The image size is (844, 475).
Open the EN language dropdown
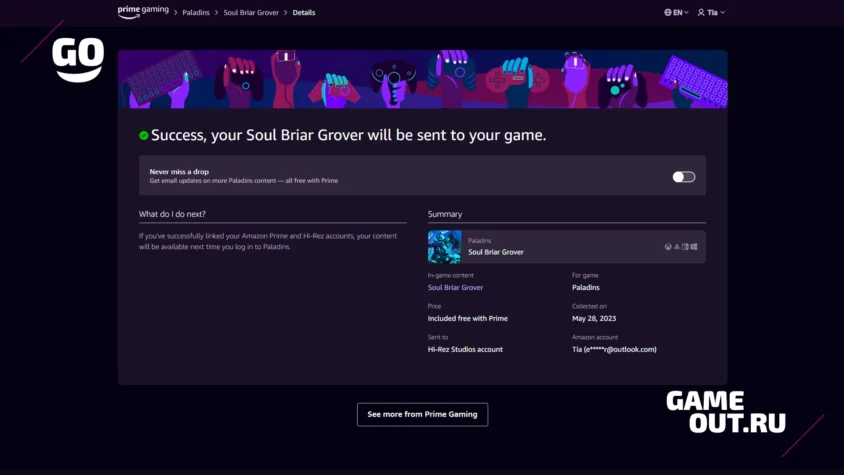(x=676, y=12)
